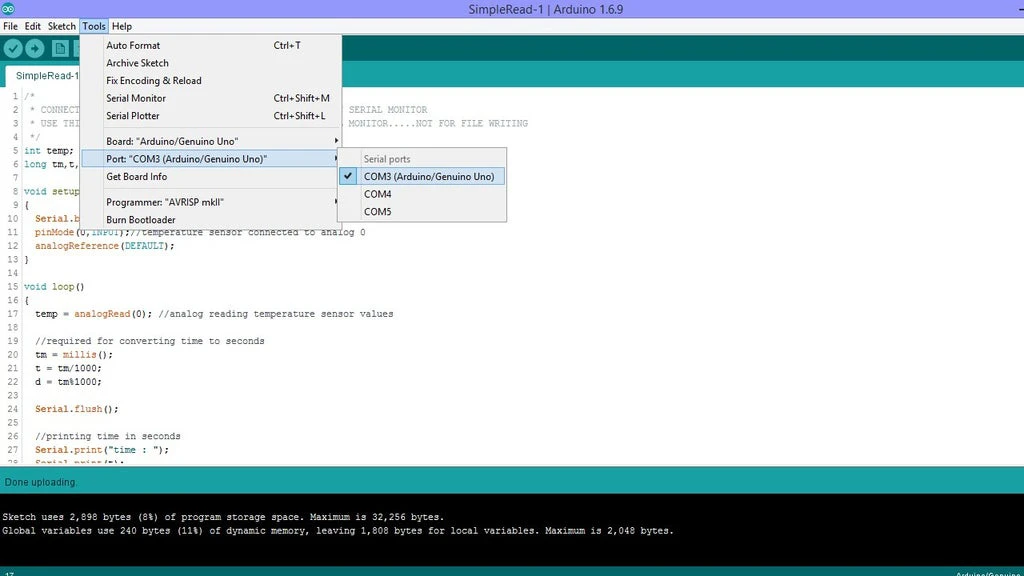The image size is (1024, 576).
Task: Click Get Board Info
Action: click(x=137, y=177)
